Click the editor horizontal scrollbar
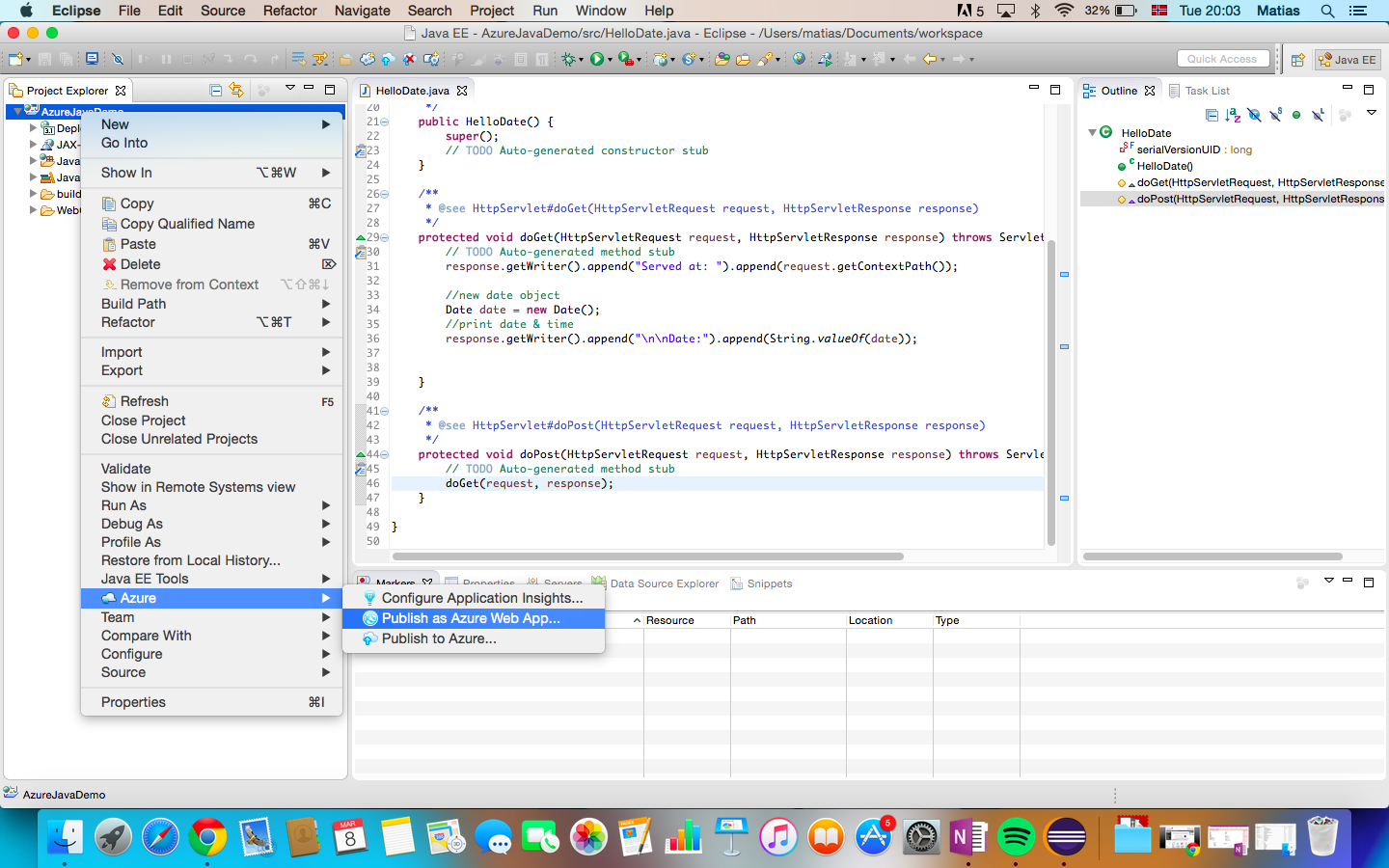 click(648, 556)
